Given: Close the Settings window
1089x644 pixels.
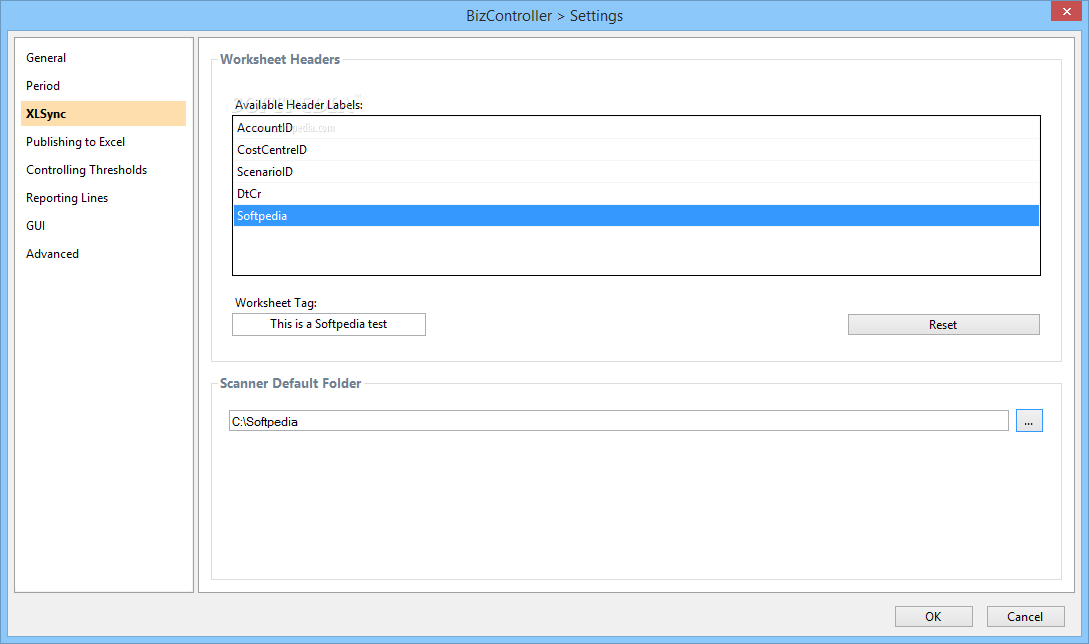Looking at the screenshot, I should coord(1066,11).
